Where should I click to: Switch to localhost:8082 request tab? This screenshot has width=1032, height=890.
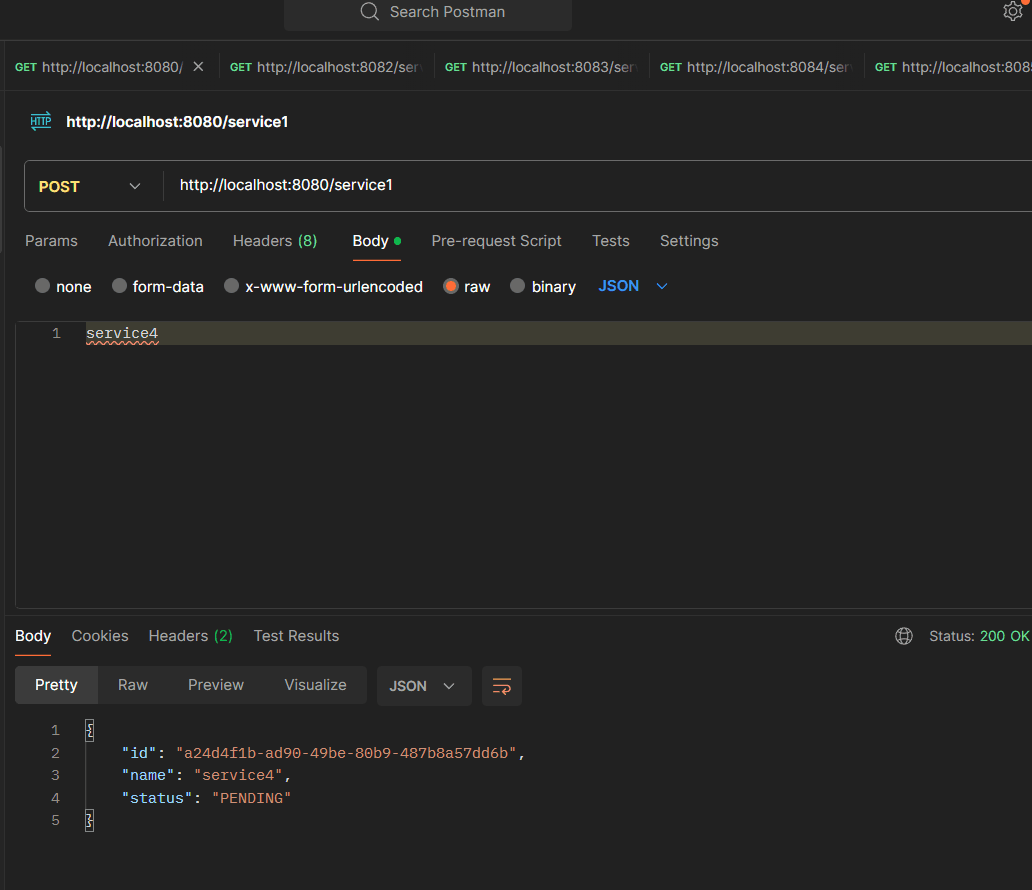coord(326,67)
